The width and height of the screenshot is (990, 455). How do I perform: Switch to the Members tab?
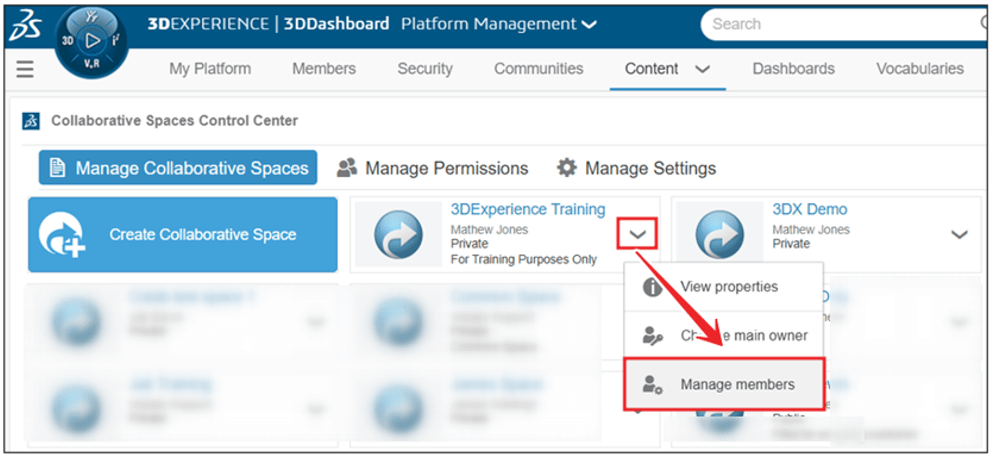click(x=323, y=69)
